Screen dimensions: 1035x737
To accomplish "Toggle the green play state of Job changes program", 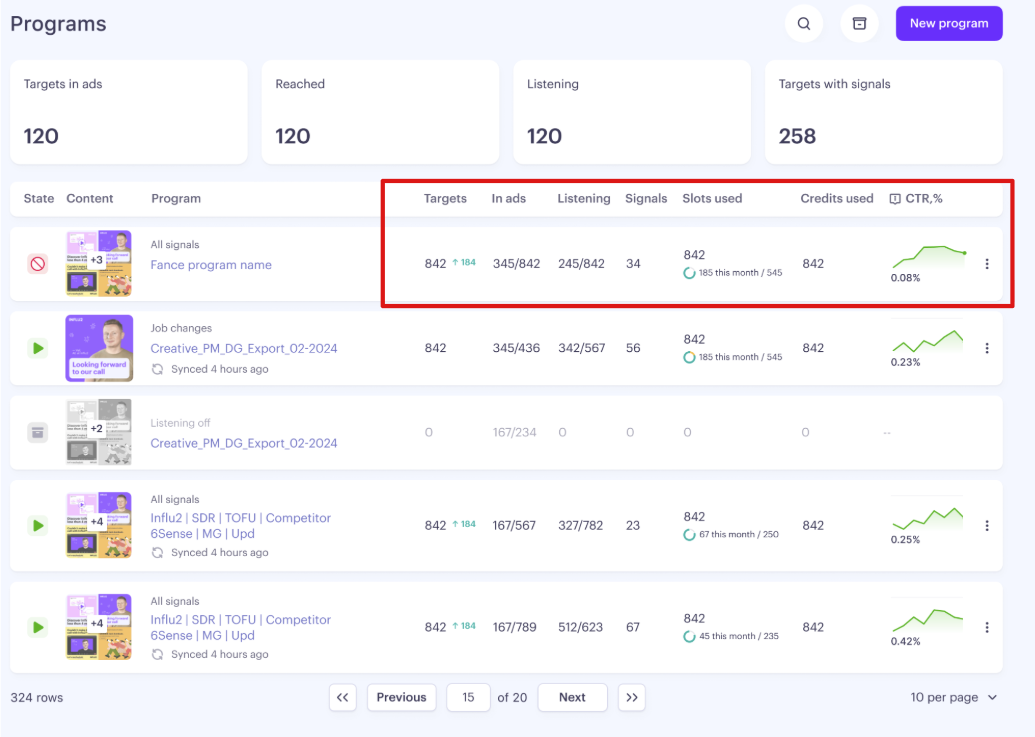I will pyautogui.click(x=38, y=348).
